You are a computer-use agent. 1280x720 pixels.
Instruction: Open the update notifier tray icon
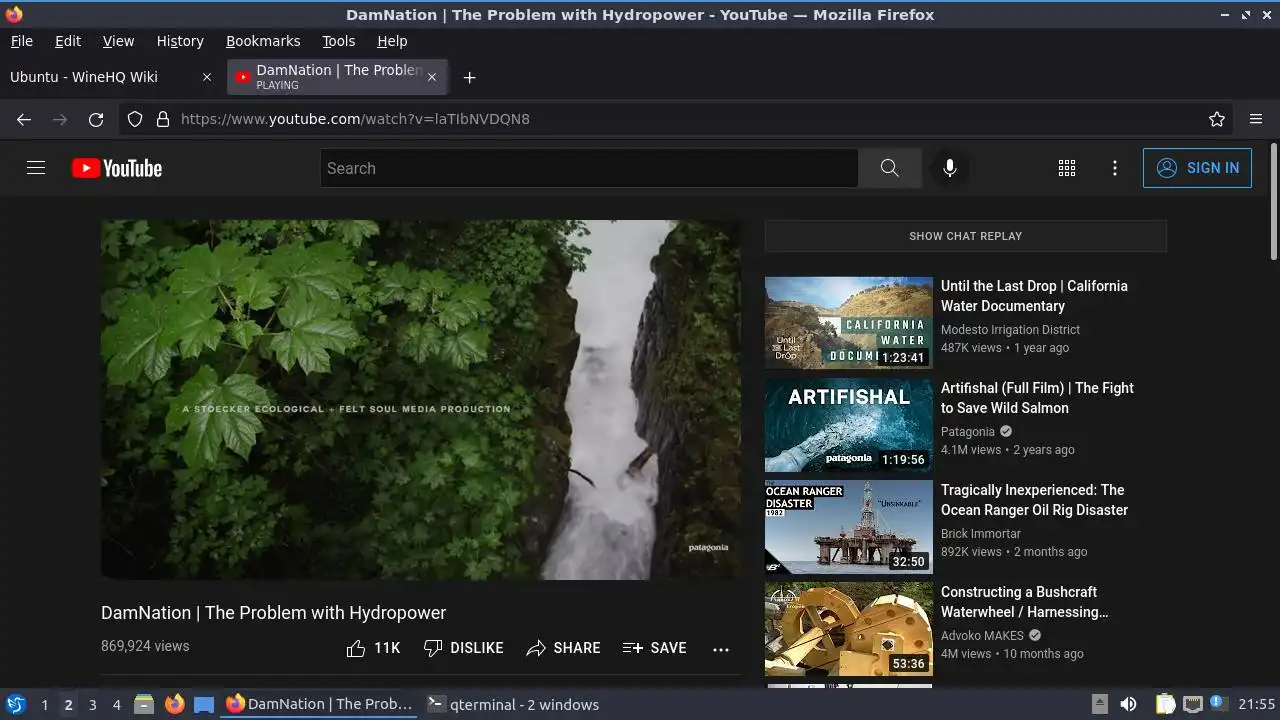[x=1218, y=704]
